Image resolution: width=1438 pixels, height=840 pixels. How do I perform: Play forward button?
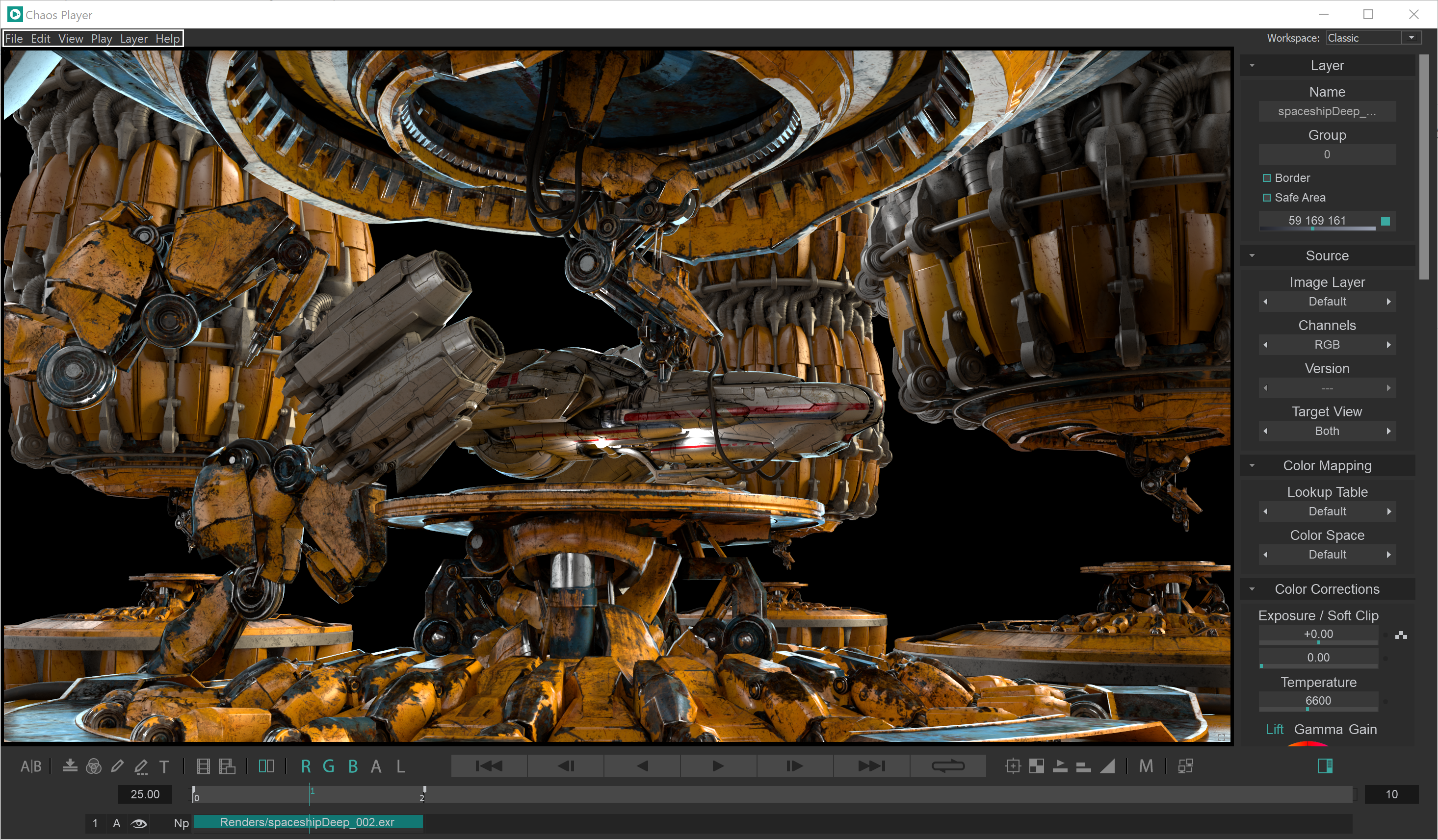(718, 766)
